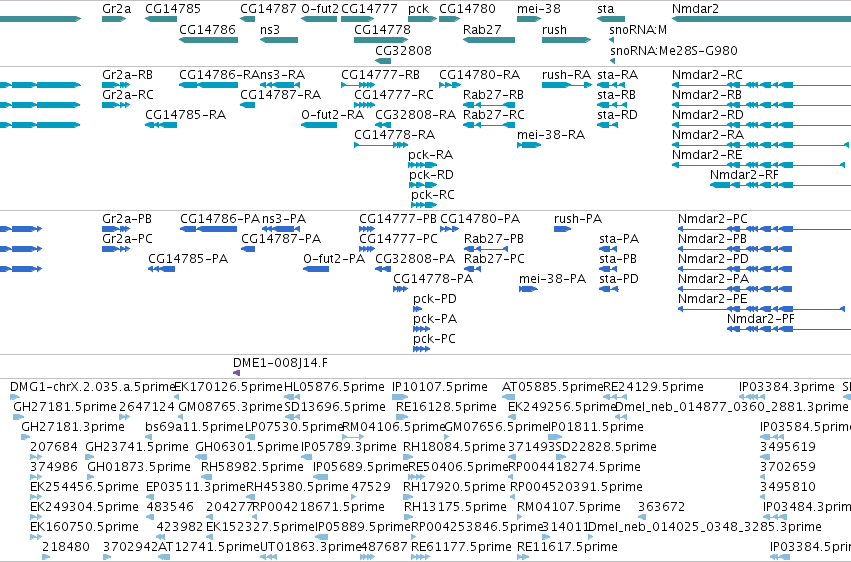Select the CG14787 gene label
This screenshot has height=562, width=851.
click(268, 9)
